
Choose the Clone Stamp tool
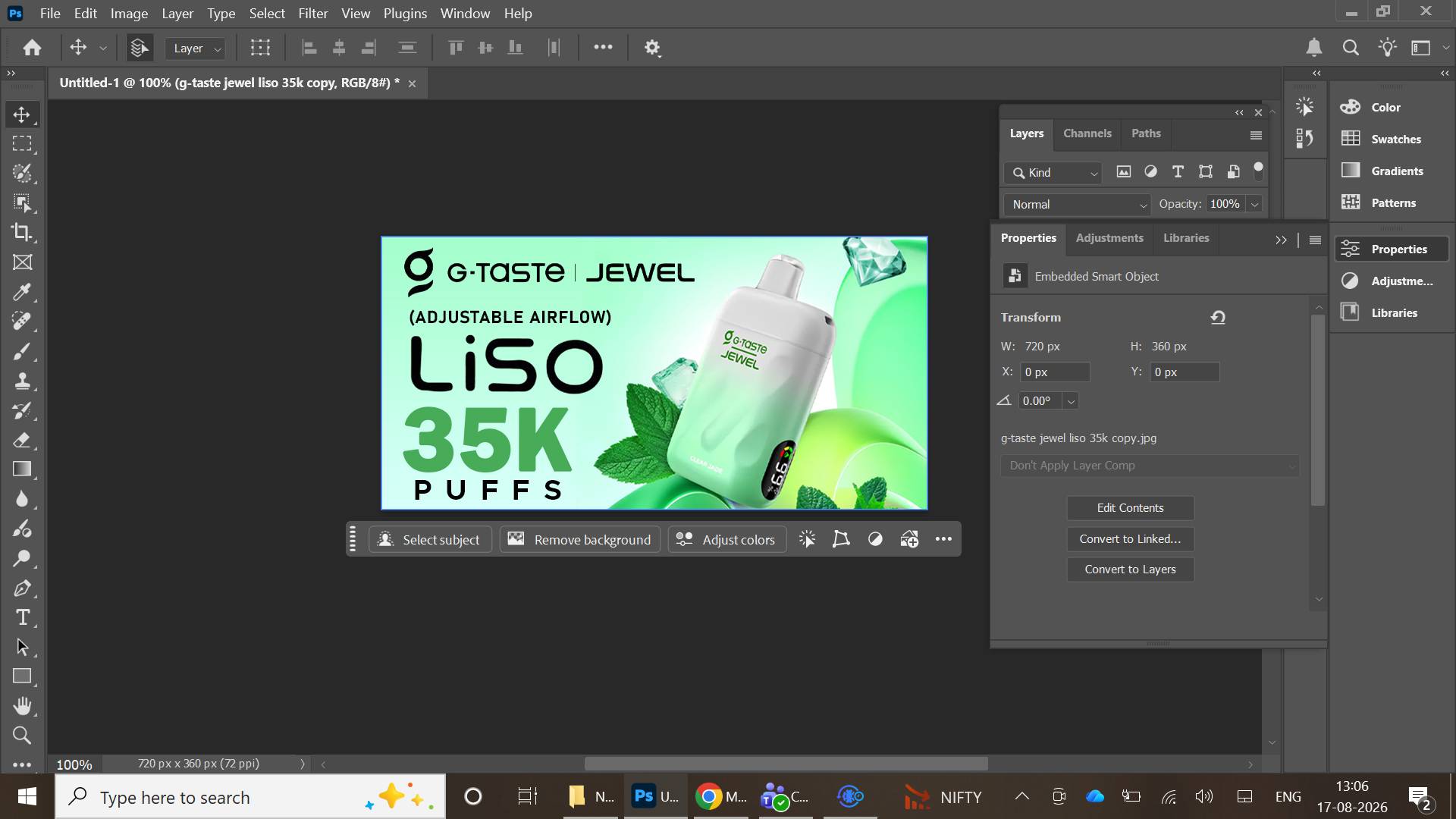[22, 381]
